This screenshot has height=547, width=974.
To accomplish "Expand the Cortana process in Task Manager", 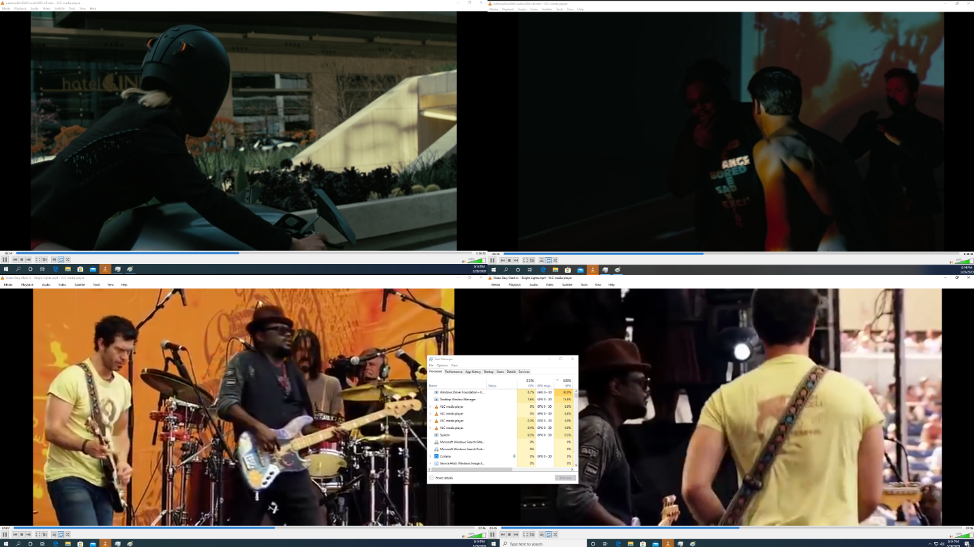I will coord(431,455).
